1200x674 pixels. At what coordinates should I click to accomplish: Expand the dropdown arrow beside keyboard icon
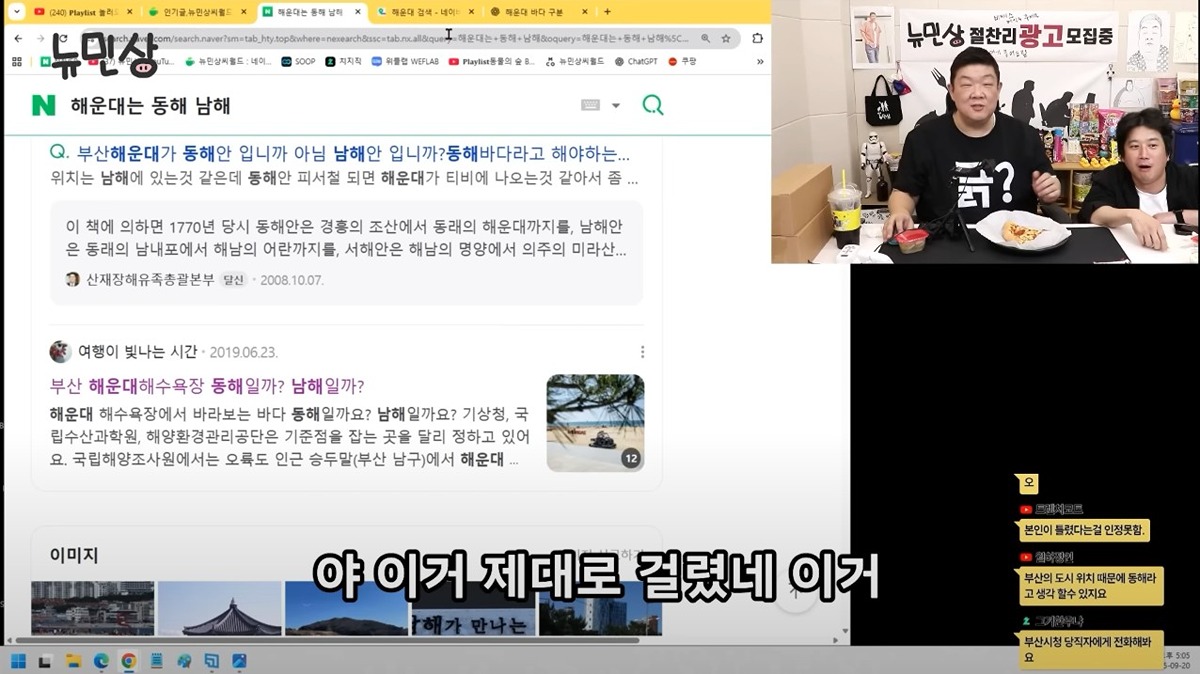(616, 105)
